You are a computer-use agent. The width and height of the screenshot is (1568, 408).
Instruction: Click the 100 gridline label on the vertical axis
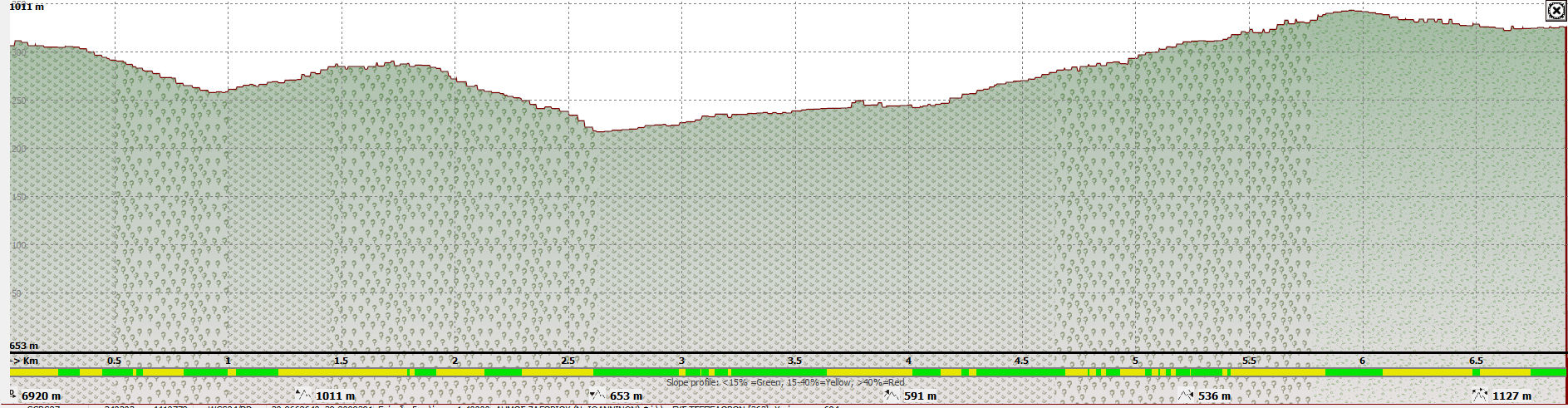pos(18,245)
